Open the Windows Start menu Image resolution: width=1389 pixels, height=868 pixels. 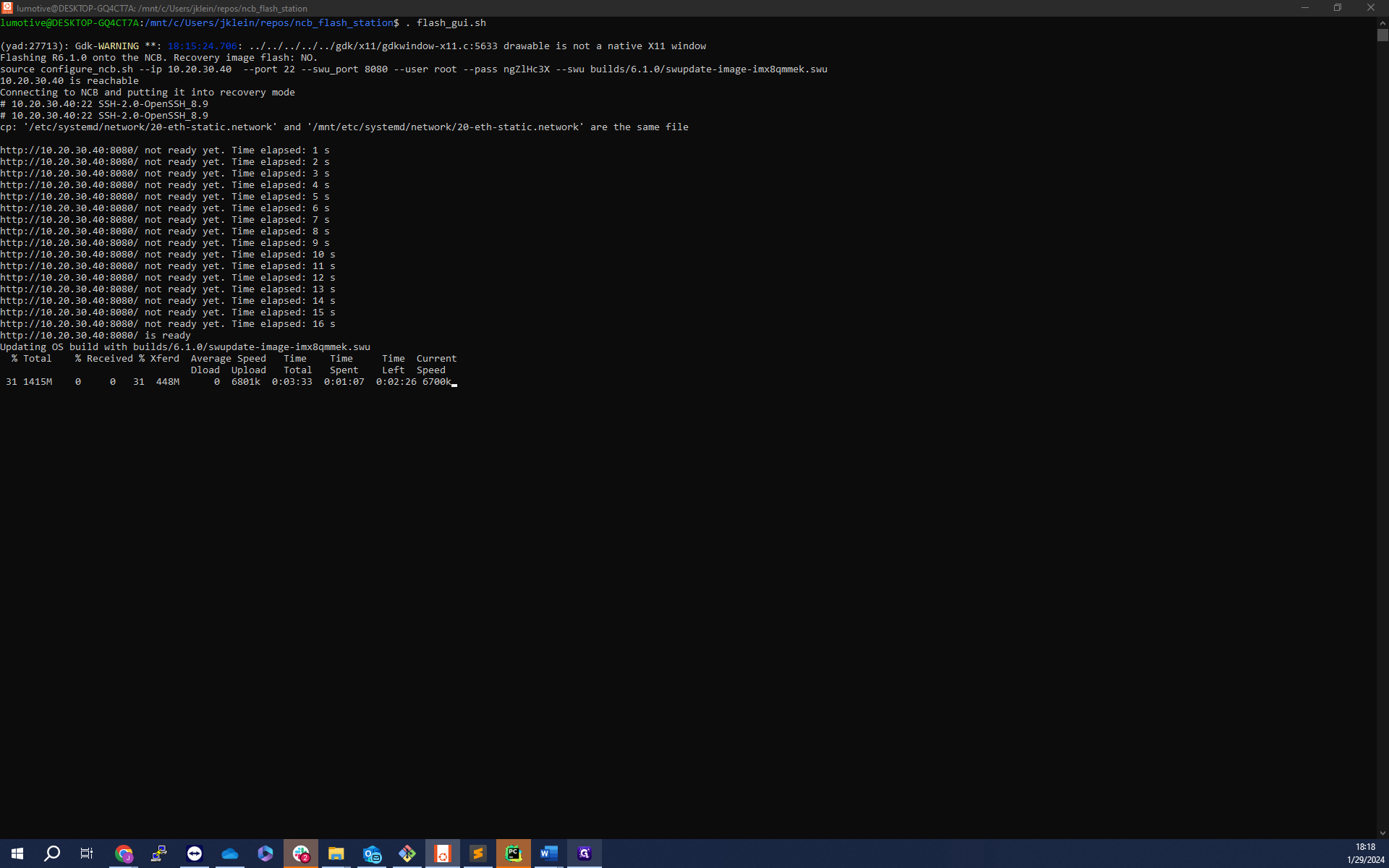17,854
